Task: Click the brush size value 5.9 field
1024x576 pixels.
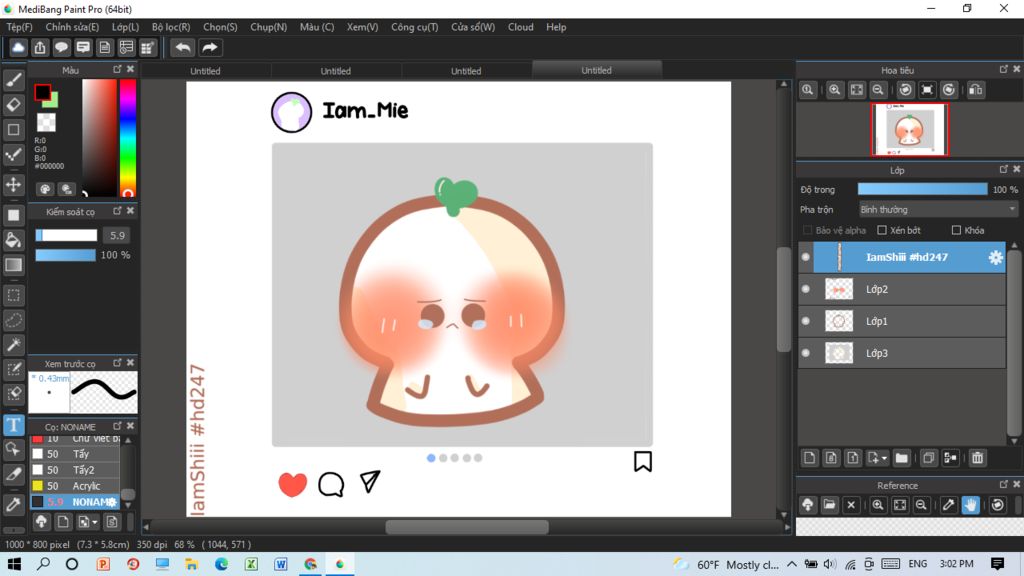Action: (118, 235)
